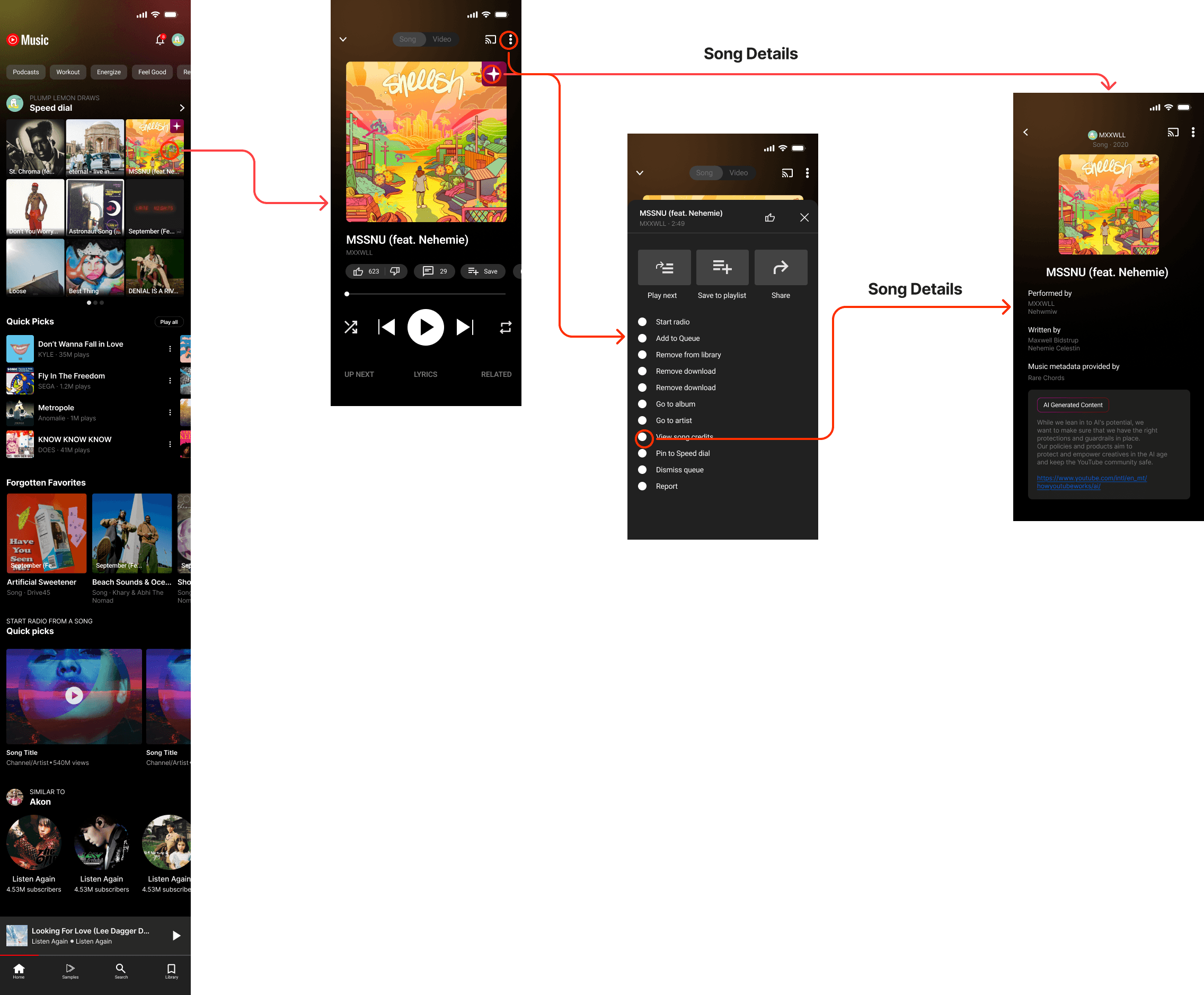Select the Pin to Speed dial option
The height and width of the screenshot is (995, 1204).
click(642, 453)
